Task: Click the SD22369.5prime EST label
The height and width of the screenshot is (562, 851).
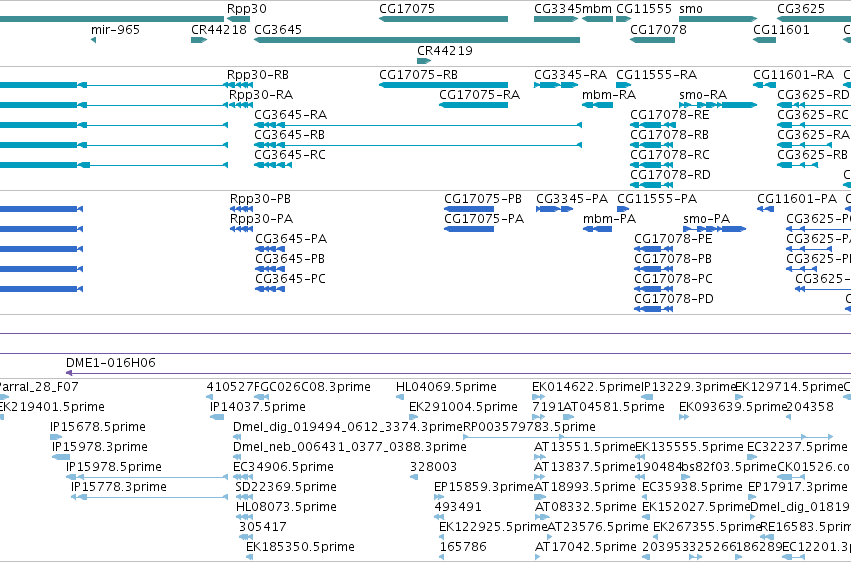Action: 286,487
